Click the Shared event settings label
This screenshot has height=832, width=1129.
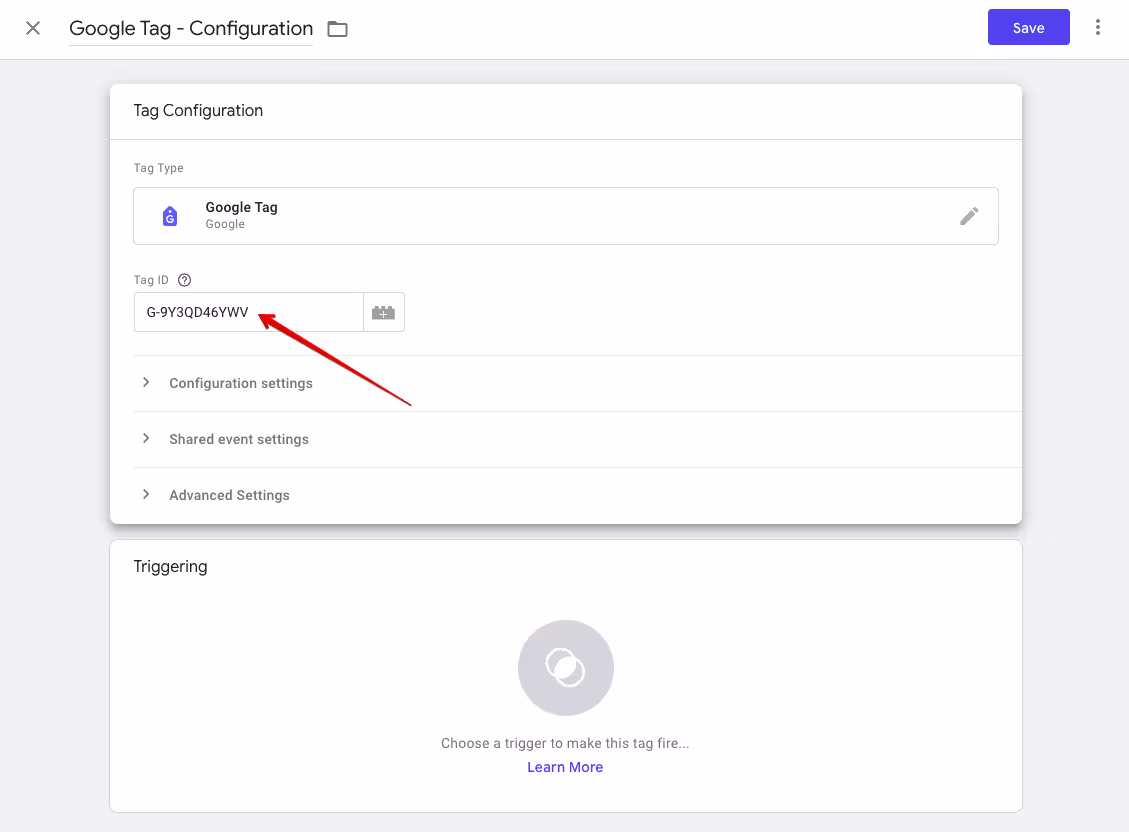pos(238,439)
